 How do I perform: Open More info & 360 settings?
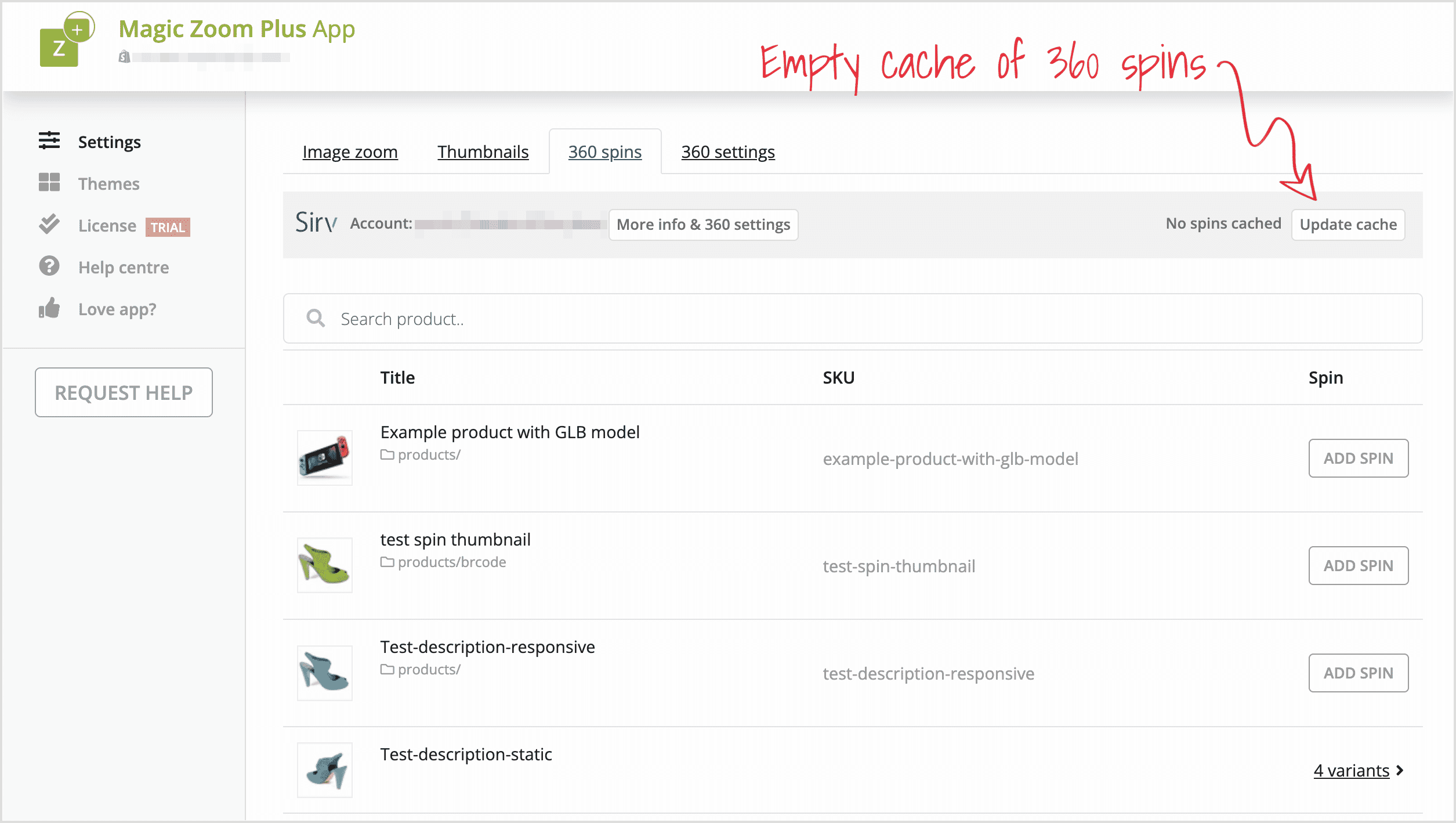pos(703,225)
